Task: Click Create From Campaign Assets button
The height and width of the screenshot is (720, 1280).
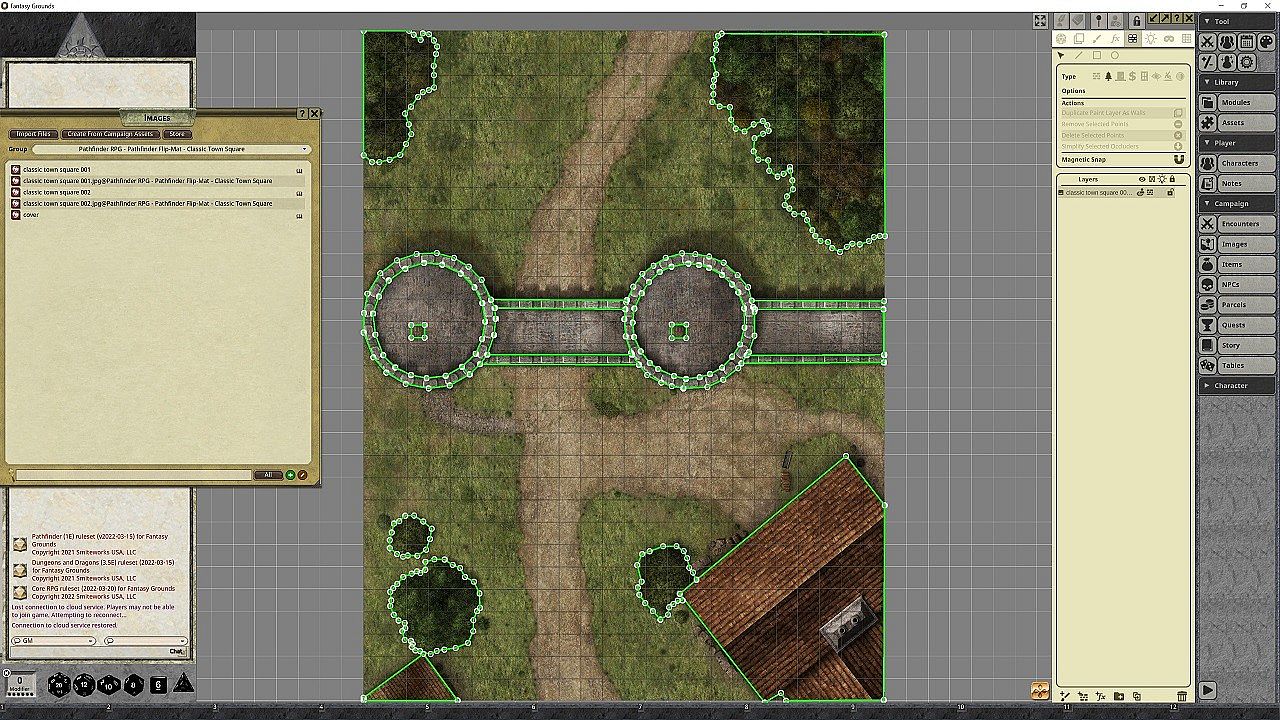Action: pyautogui.click(x=110, y=134)
